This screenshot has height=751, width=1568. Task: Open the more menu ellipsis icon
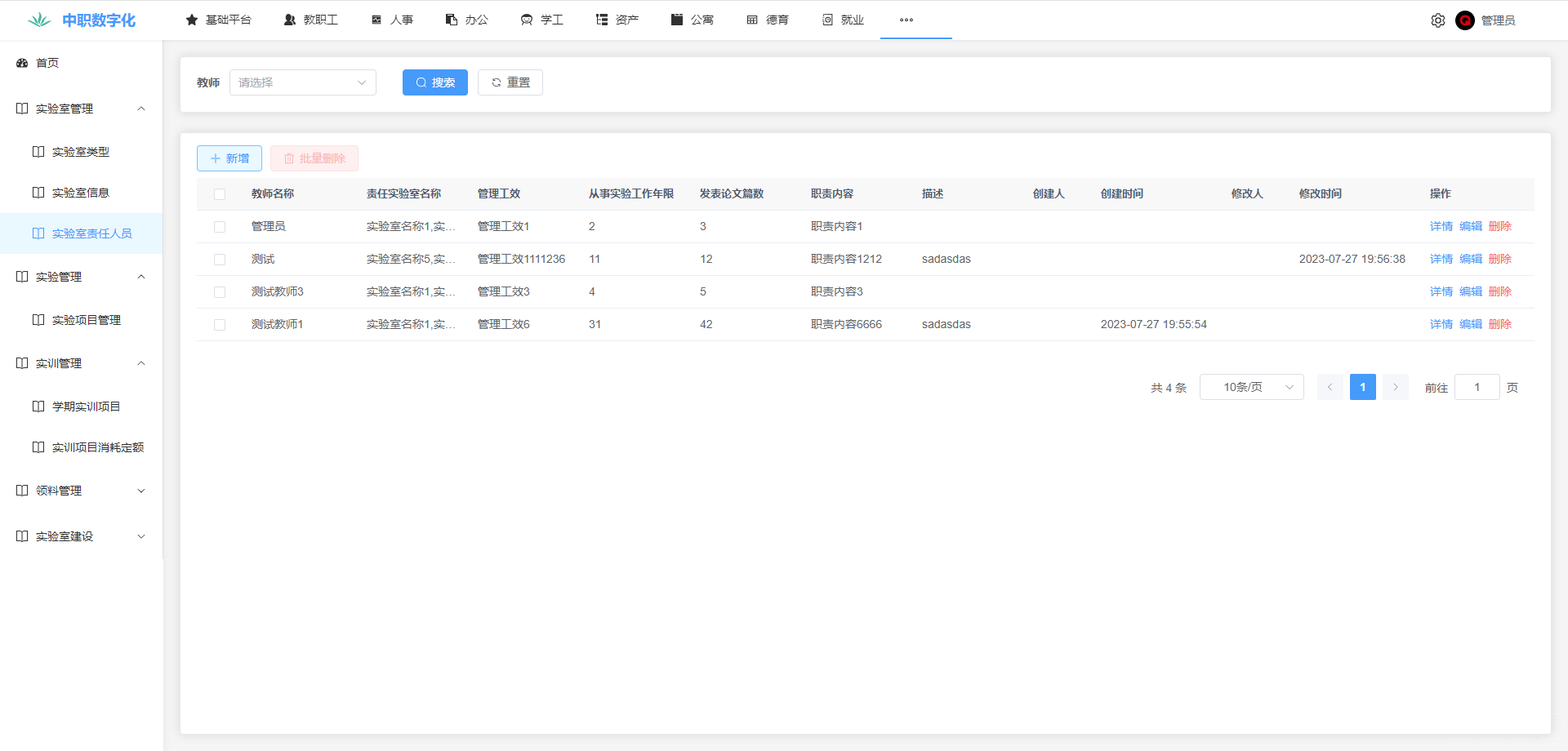click(x=906, y=20)
